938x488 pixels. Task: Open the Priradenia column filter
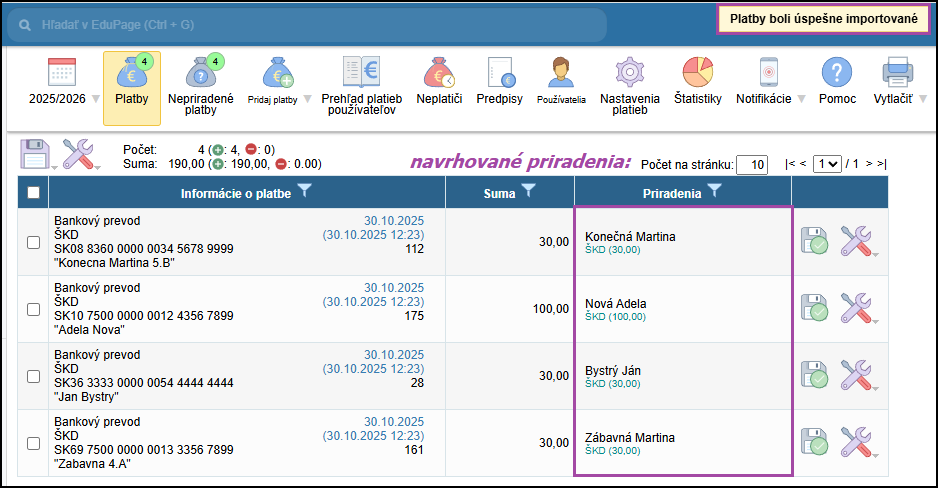pyautogui.click(x=713, y=192)
